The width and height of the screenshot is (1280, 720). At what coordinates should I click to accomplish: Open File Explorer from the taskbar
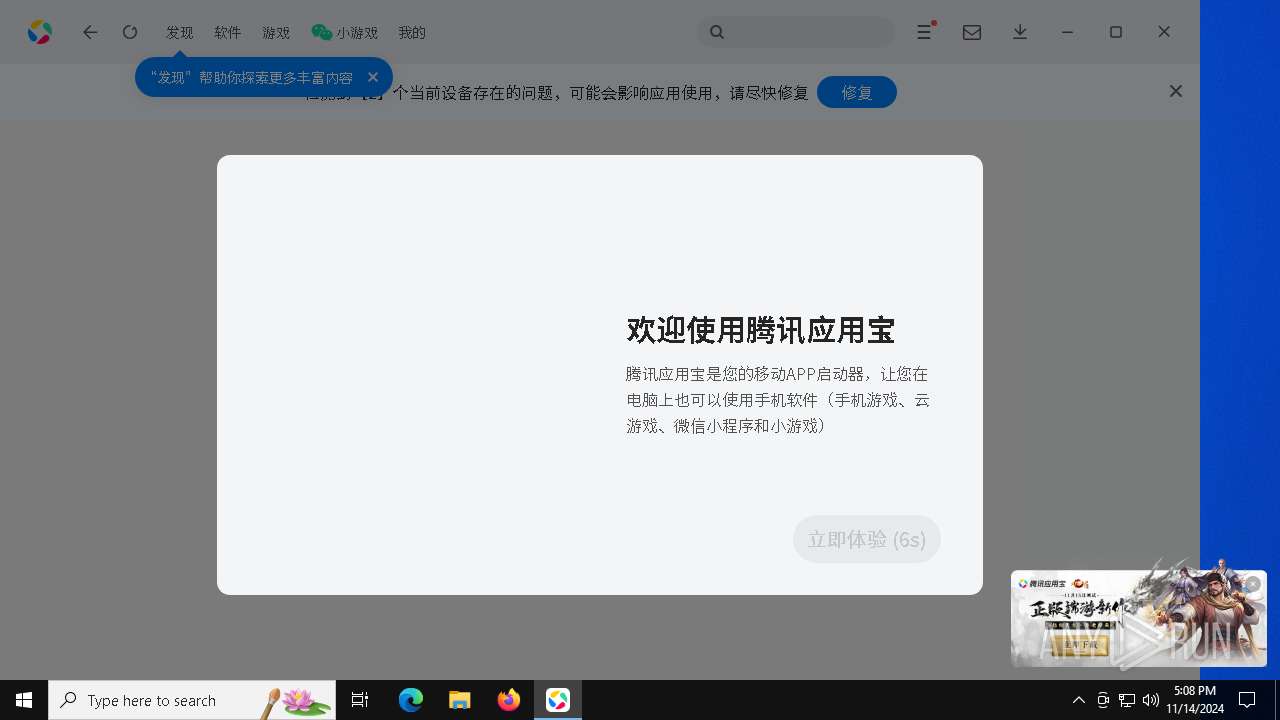[x=460, y=700]
